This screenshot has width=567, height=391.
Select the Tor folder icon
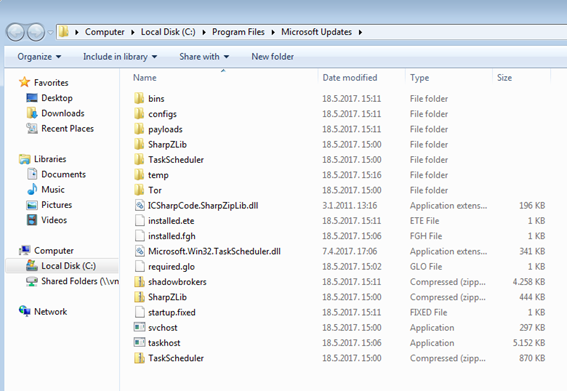(x=139, y=190)
